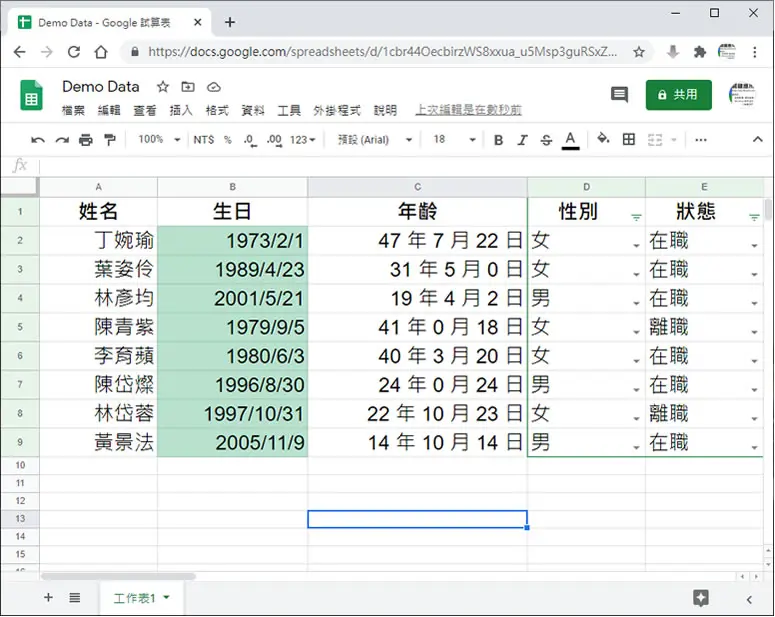Click the green 共用 share button
This screenshot has height=617, width=775.
pos(679,95)
